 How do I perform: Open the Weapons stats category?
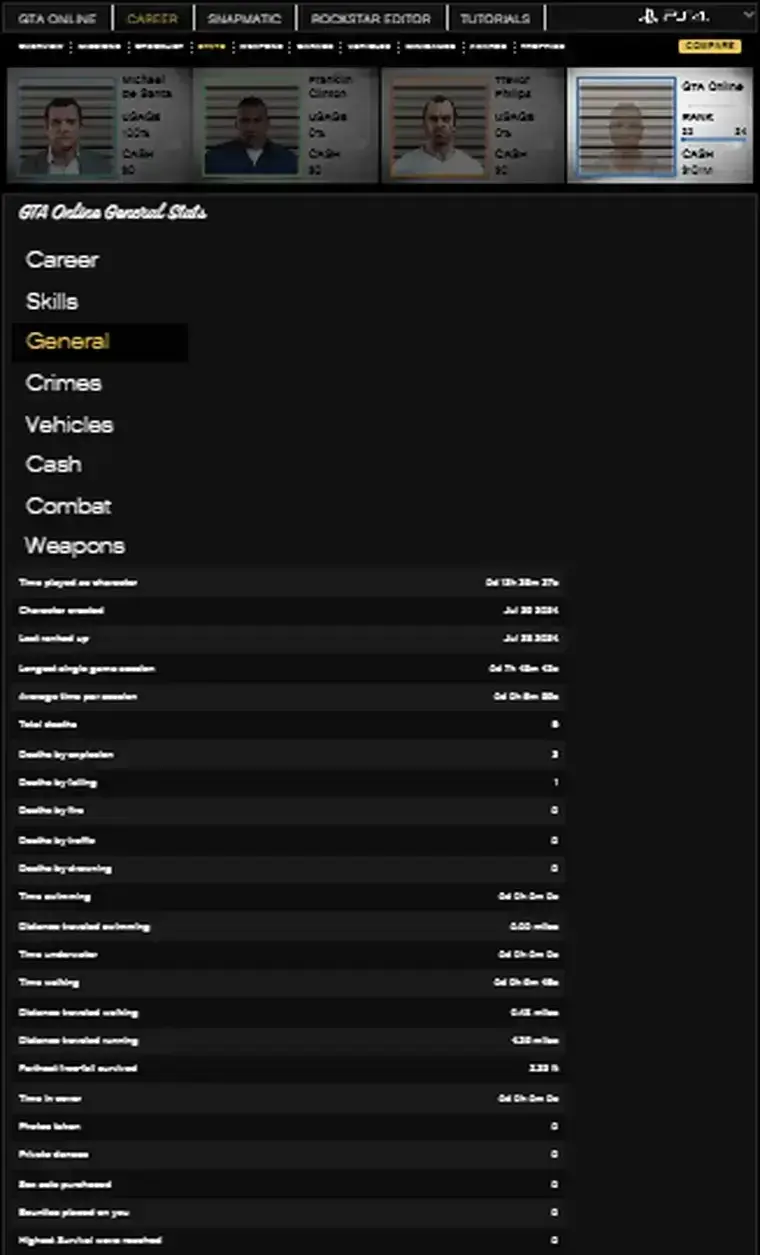(x=75, y=546)
